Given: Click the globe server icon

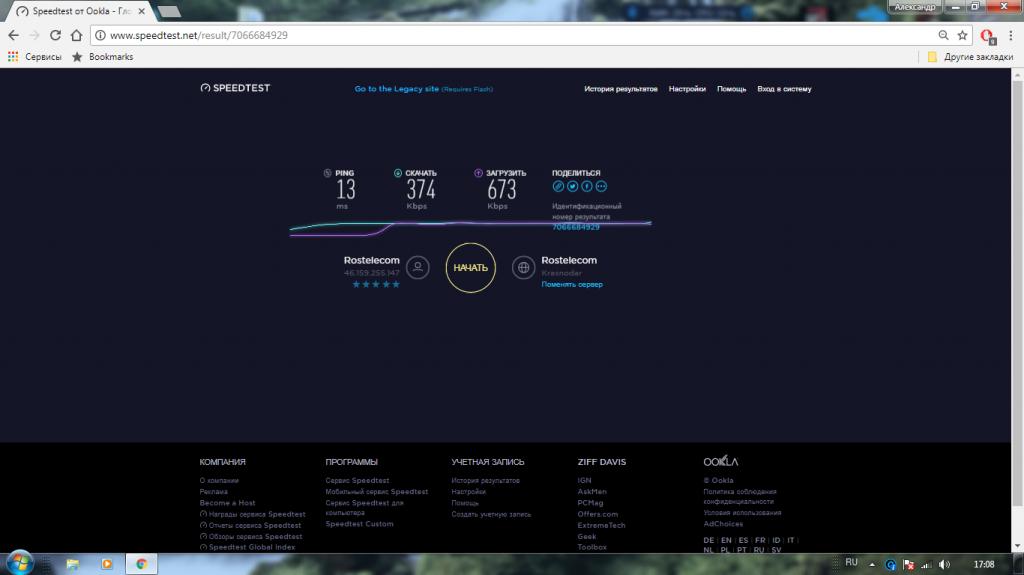Looking at the screenshot, I should [x=523, y=267].
